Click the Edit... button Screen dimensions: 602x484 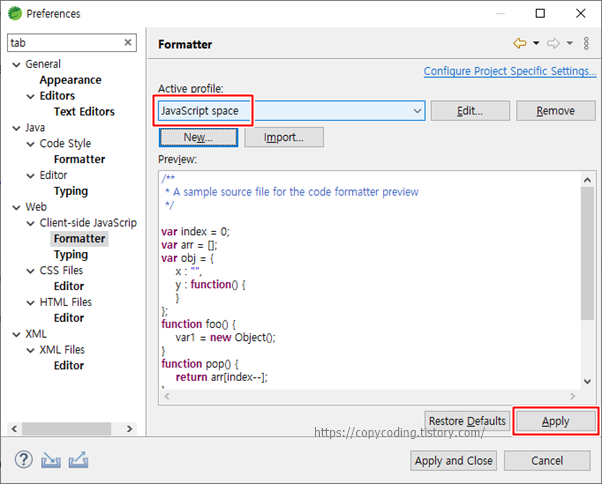tap(470, 111)
